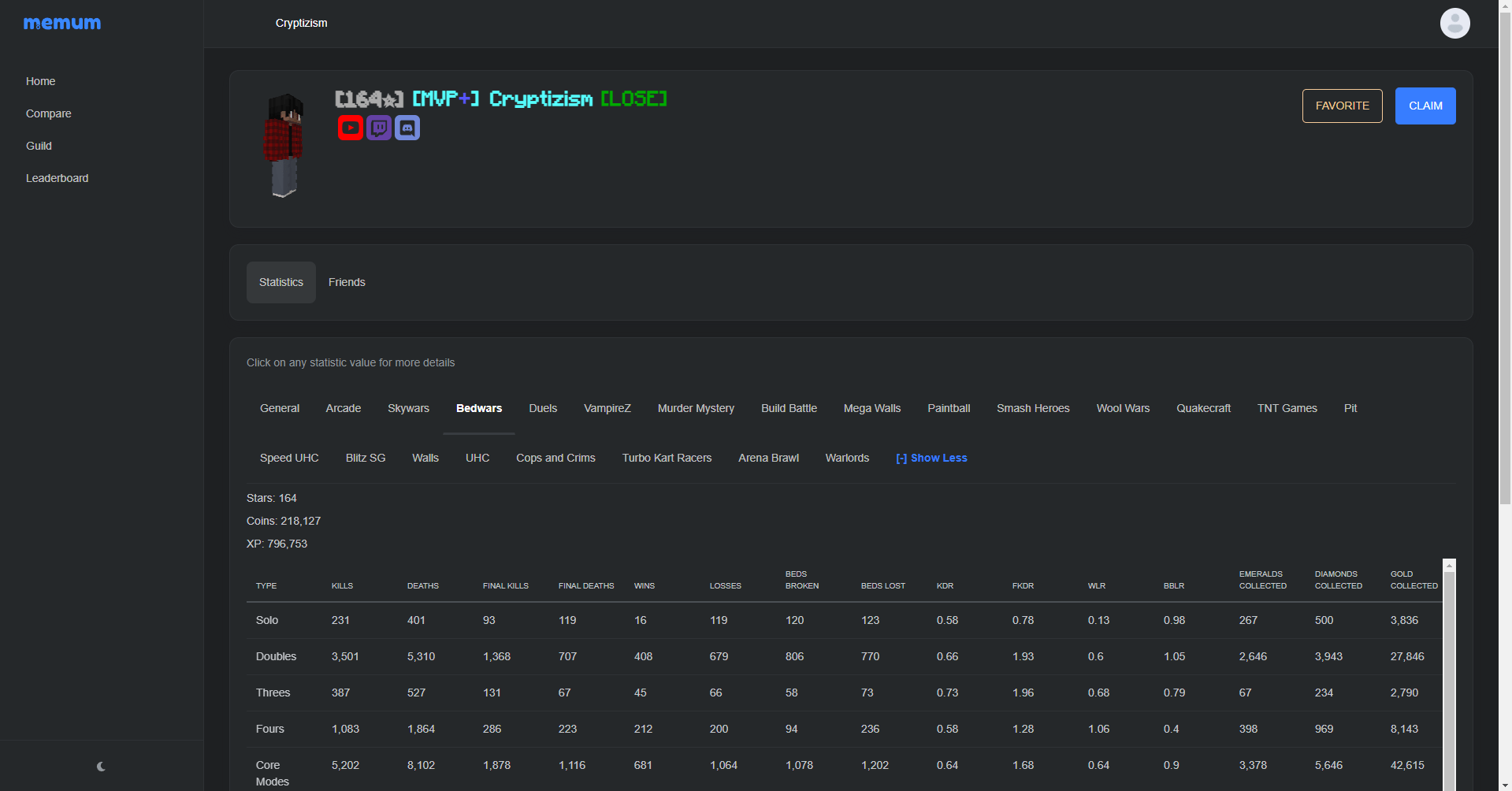
Task: Open Leaderboard in sidebar
Action: (x=57, y=178)
